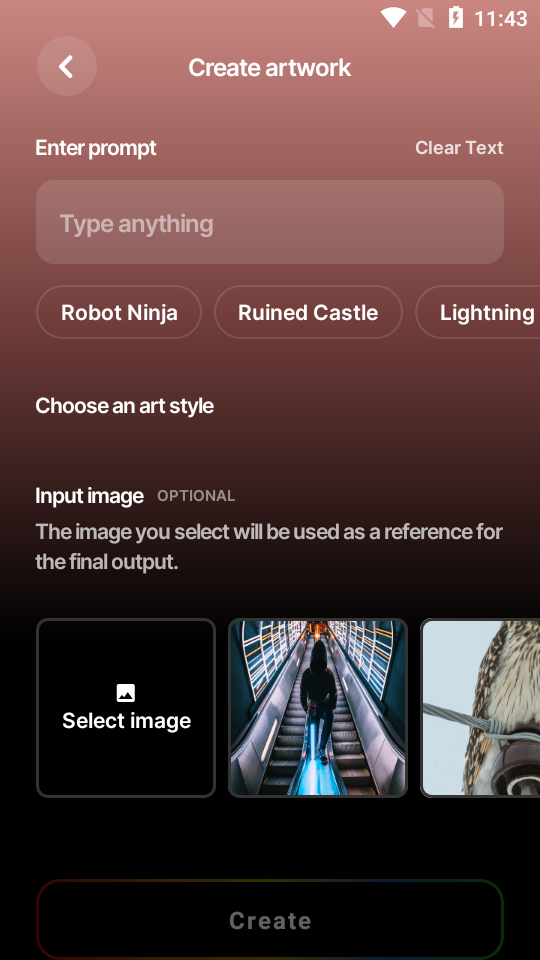Click the Create artwork title
The width and height of the screenshot is (540, 960).
(x=270, y=67)
